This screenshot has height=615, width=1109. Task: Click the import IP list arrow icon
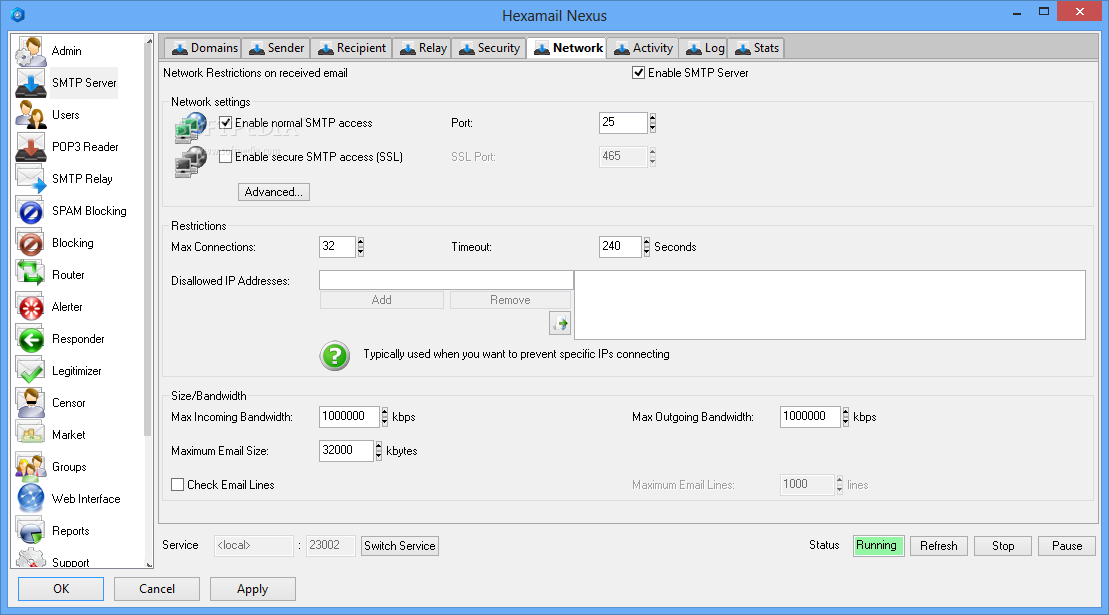560,324
